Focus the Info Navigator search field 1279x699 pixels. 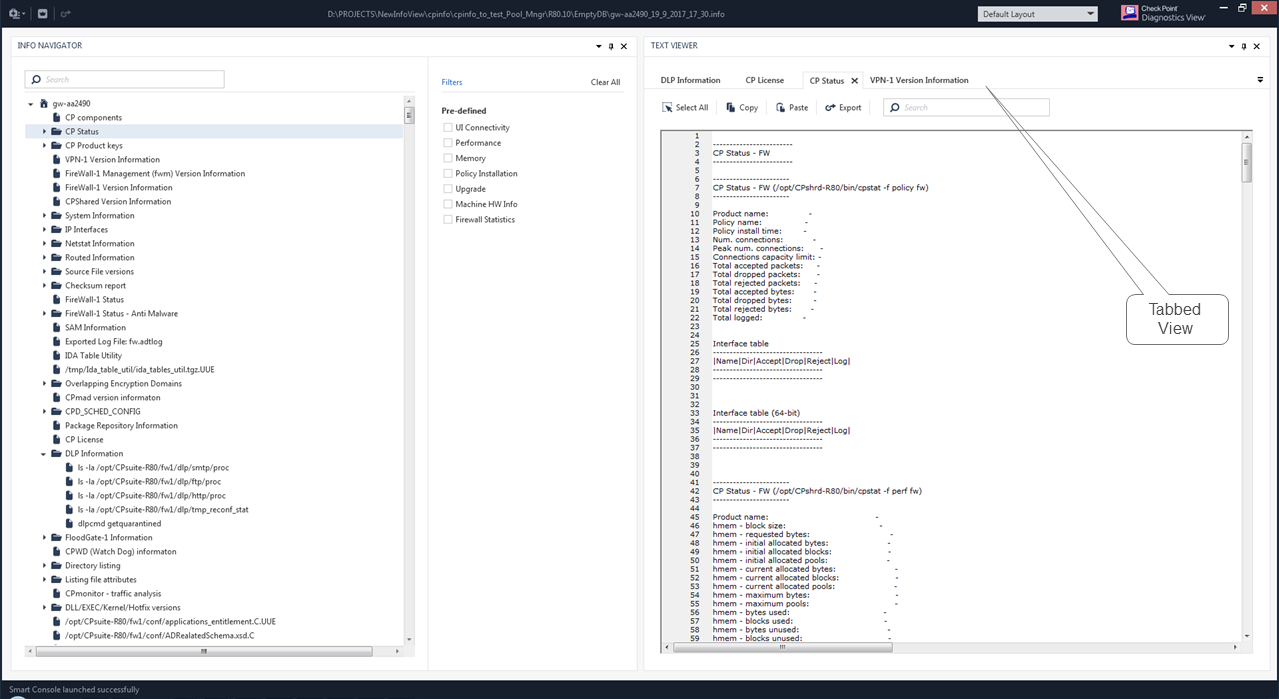coord(124,79)
